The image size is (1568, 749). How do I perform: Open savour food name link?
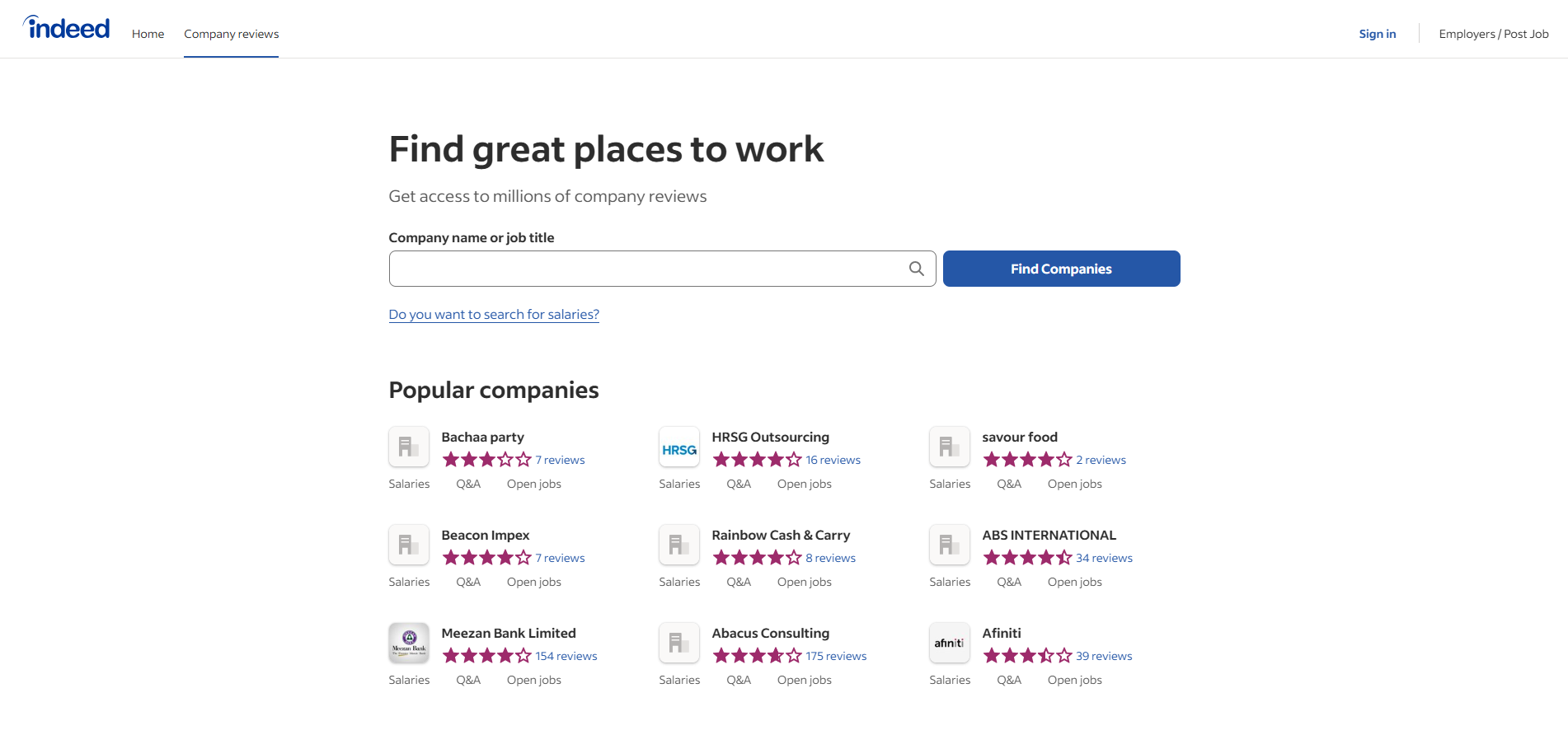pyautogui.click(x=1020, y=437)
